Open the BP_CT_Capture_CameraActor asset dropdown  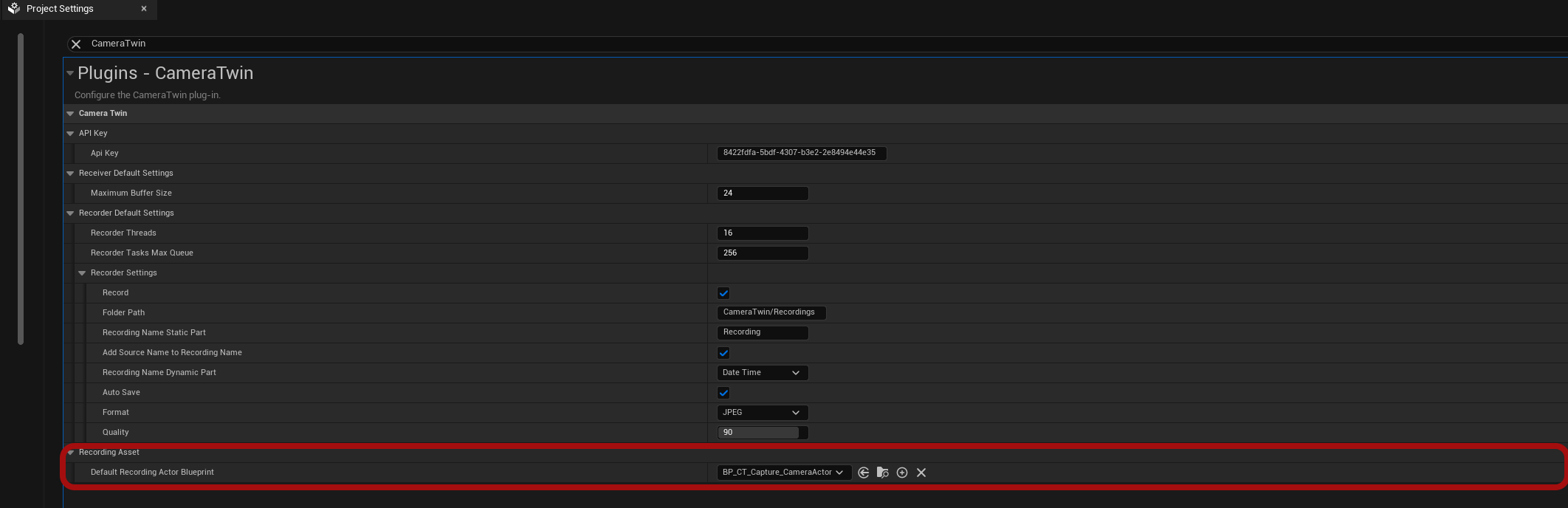[x=783, y=473]
